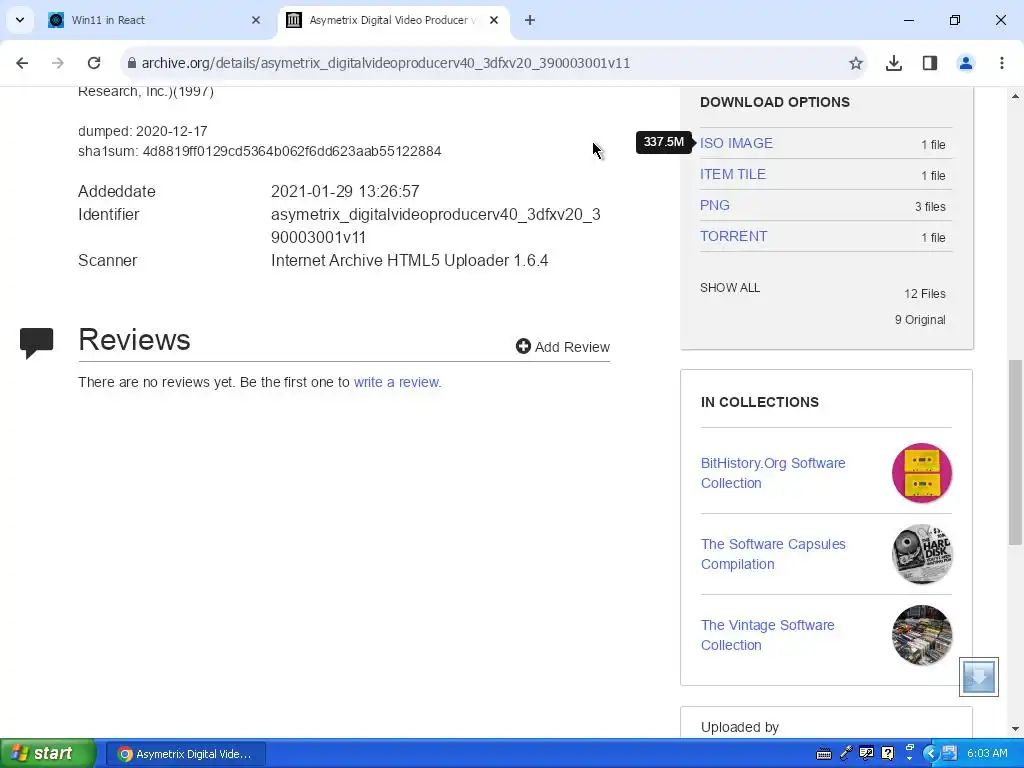Open The Software Capsules Compilation link
Viewport: 1024px width, 768px height.
[773, 554]
